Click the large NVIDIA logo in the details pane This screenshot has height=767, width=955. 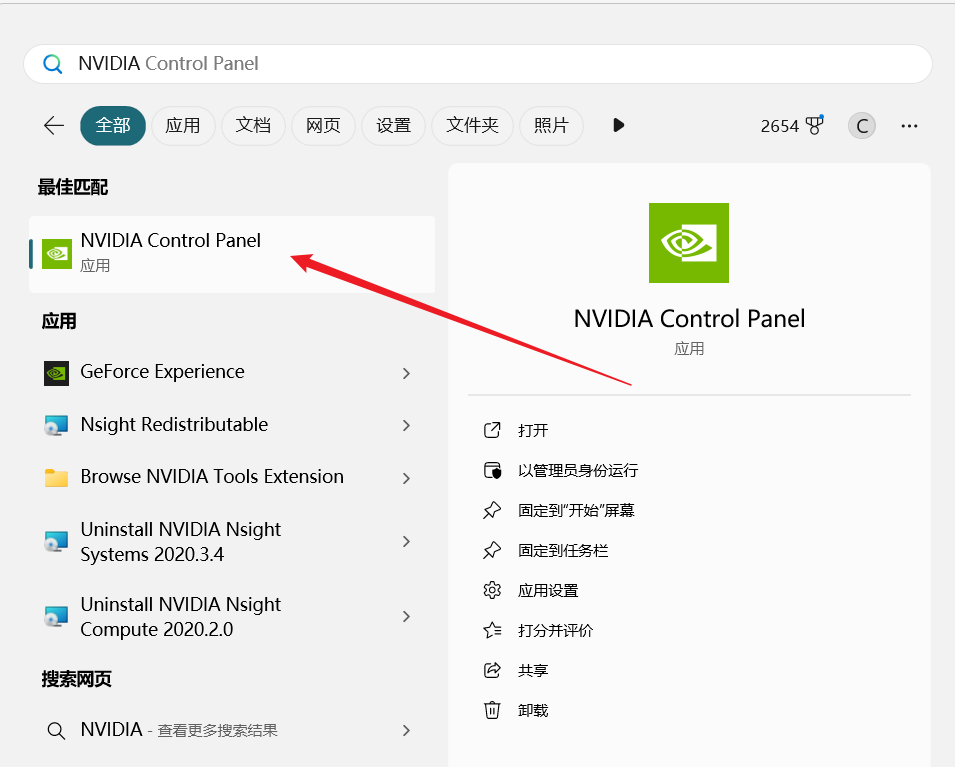click(689, 242)
